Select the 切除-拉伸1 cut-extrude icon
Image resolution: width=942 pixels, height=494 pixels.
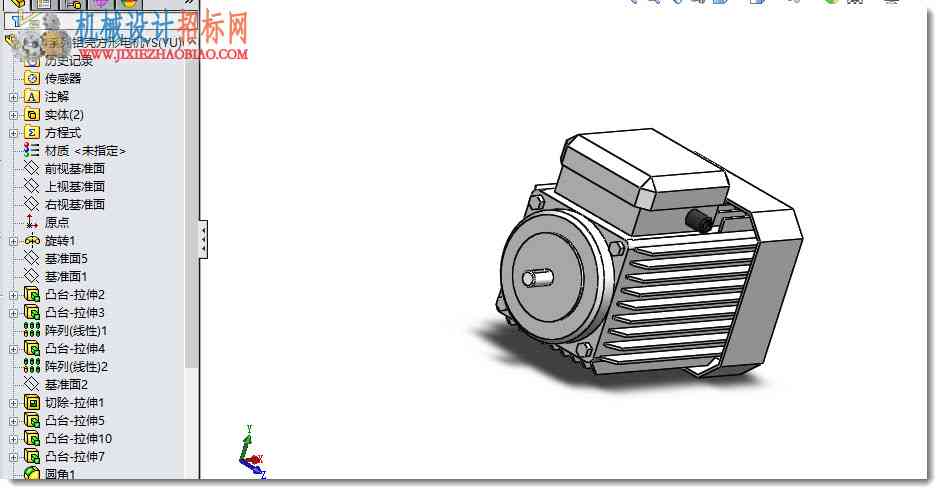(x=32, y=402)
